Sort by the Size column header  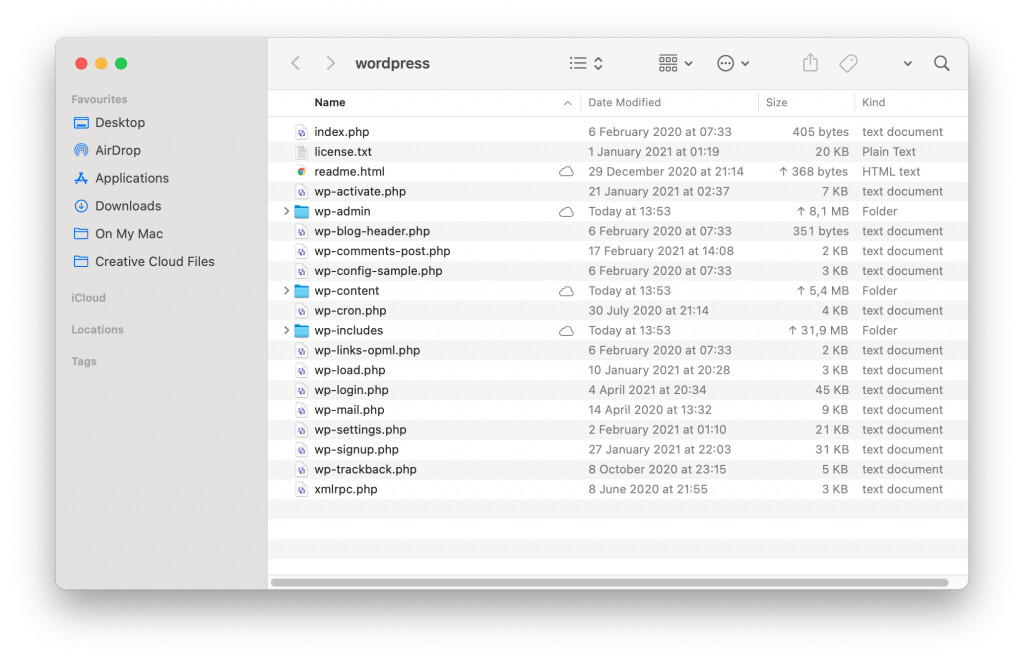point(776,103)
